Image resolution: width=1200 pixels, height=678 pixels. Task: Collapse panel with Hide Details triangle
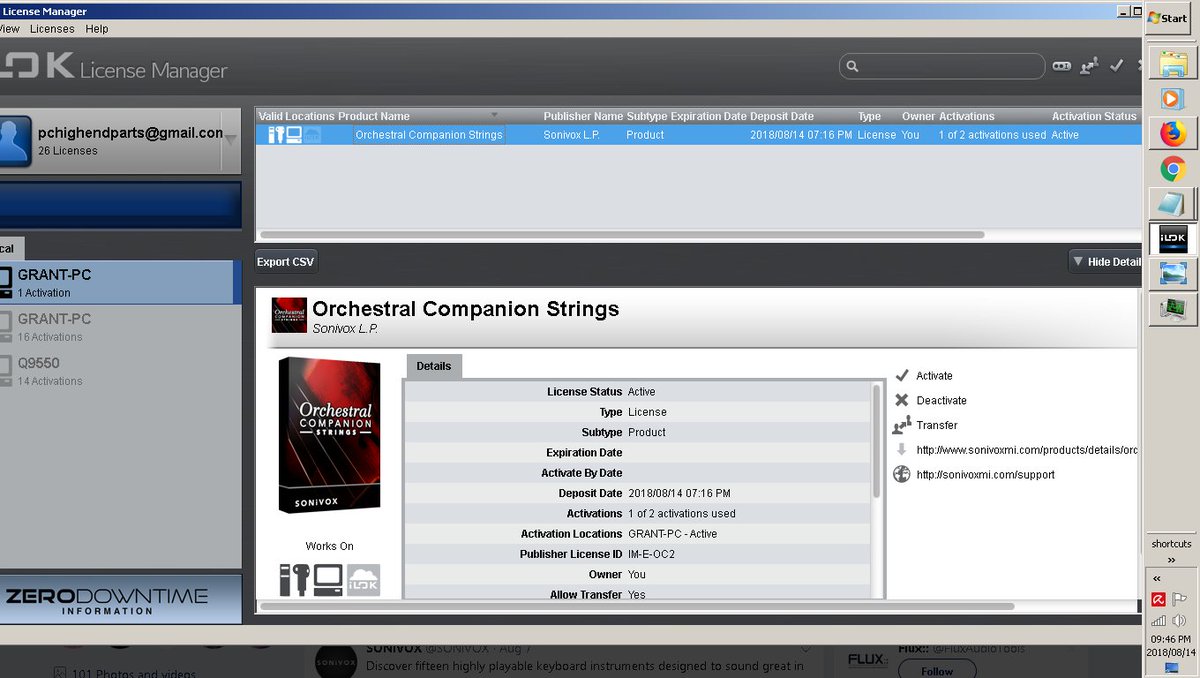click(1078, 262)
